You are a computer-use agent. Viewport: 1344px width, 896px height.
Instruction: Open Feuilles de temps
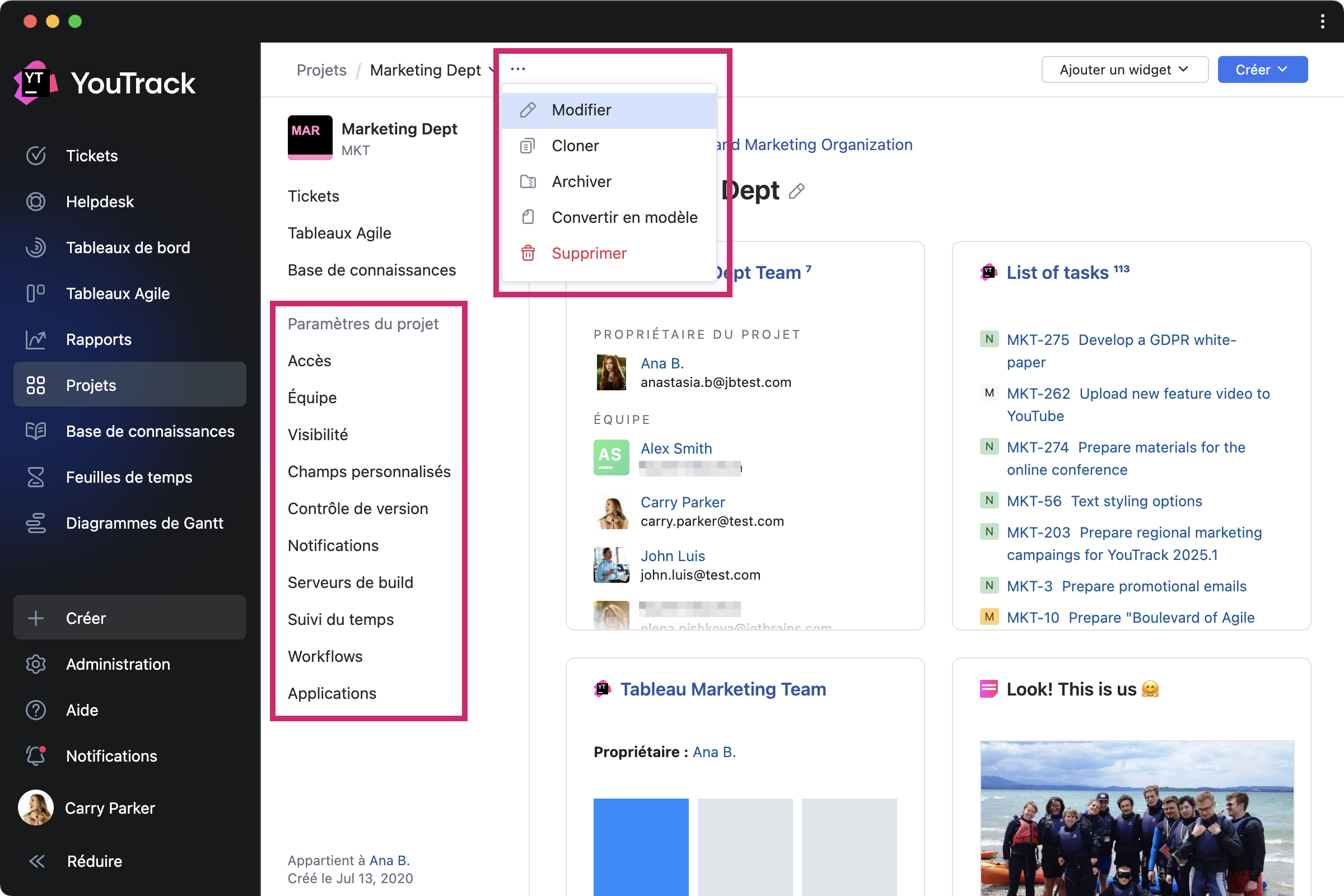[129, 477]
